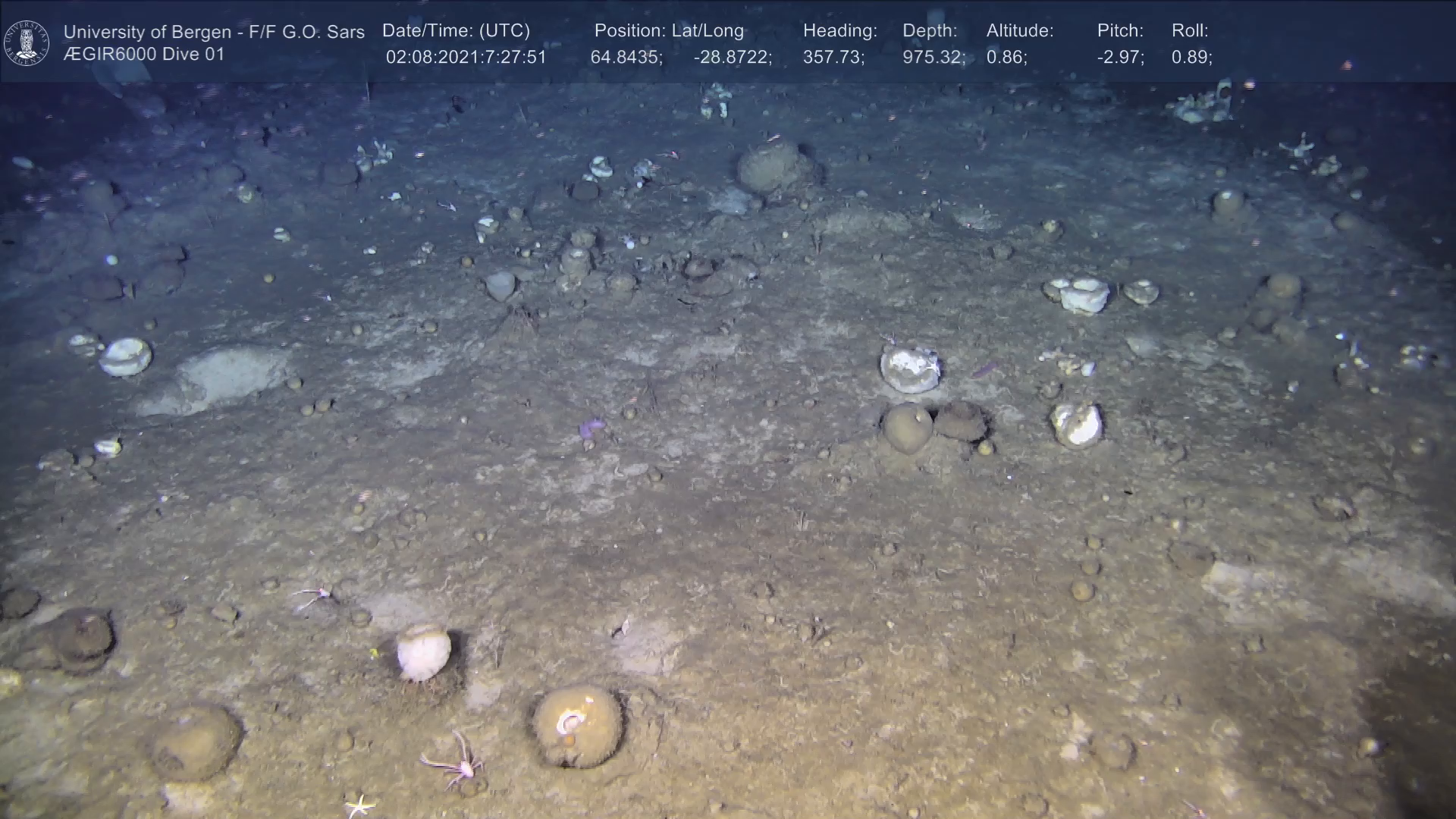Click the Pitch label
Screen dimensions: 1456x819
point(1119,31)
